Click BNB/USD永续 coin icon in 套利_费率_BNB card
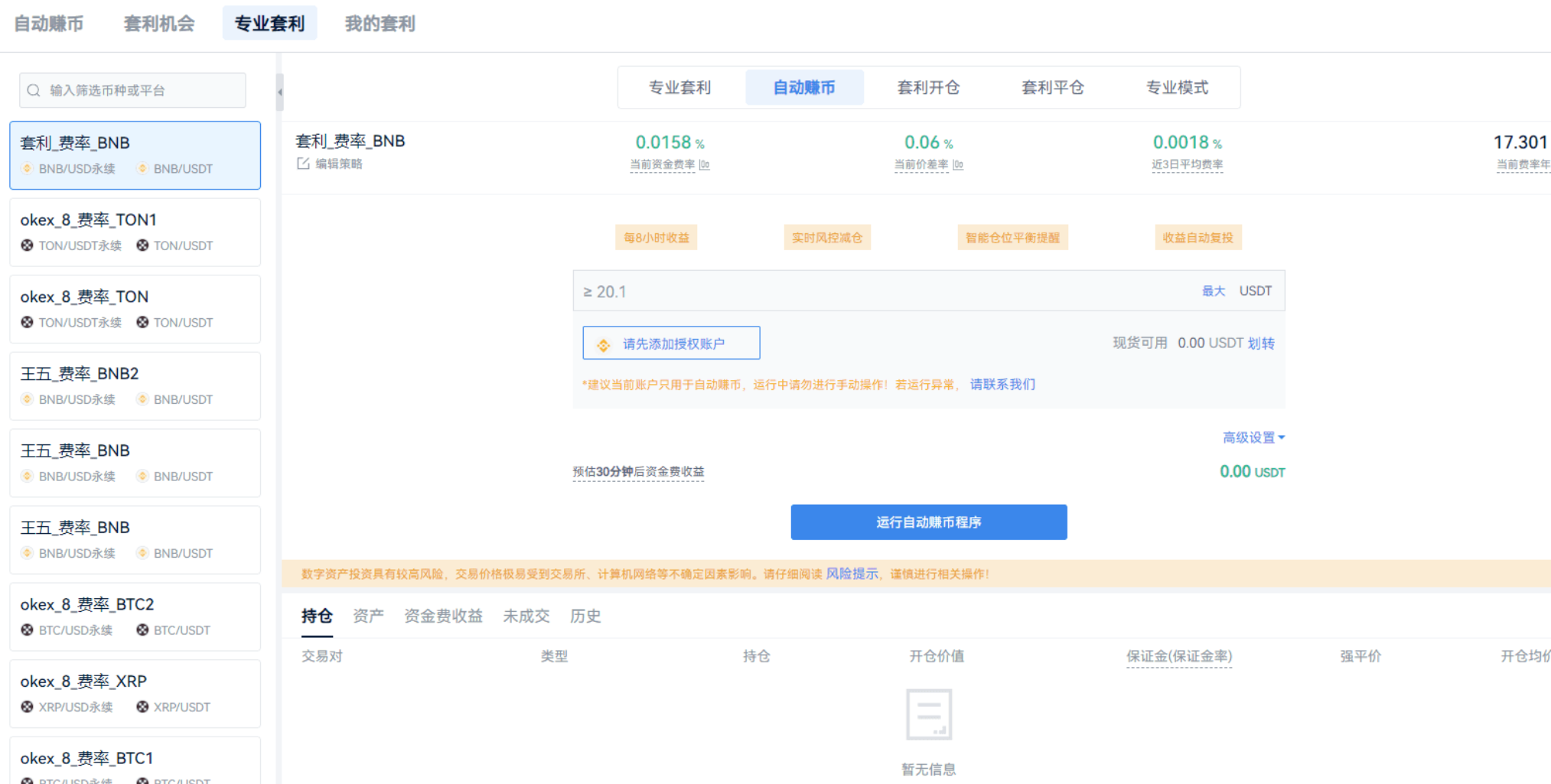The height and width of the screenshot is (784, 1551). pyautogui.click(x=27, y=168)
